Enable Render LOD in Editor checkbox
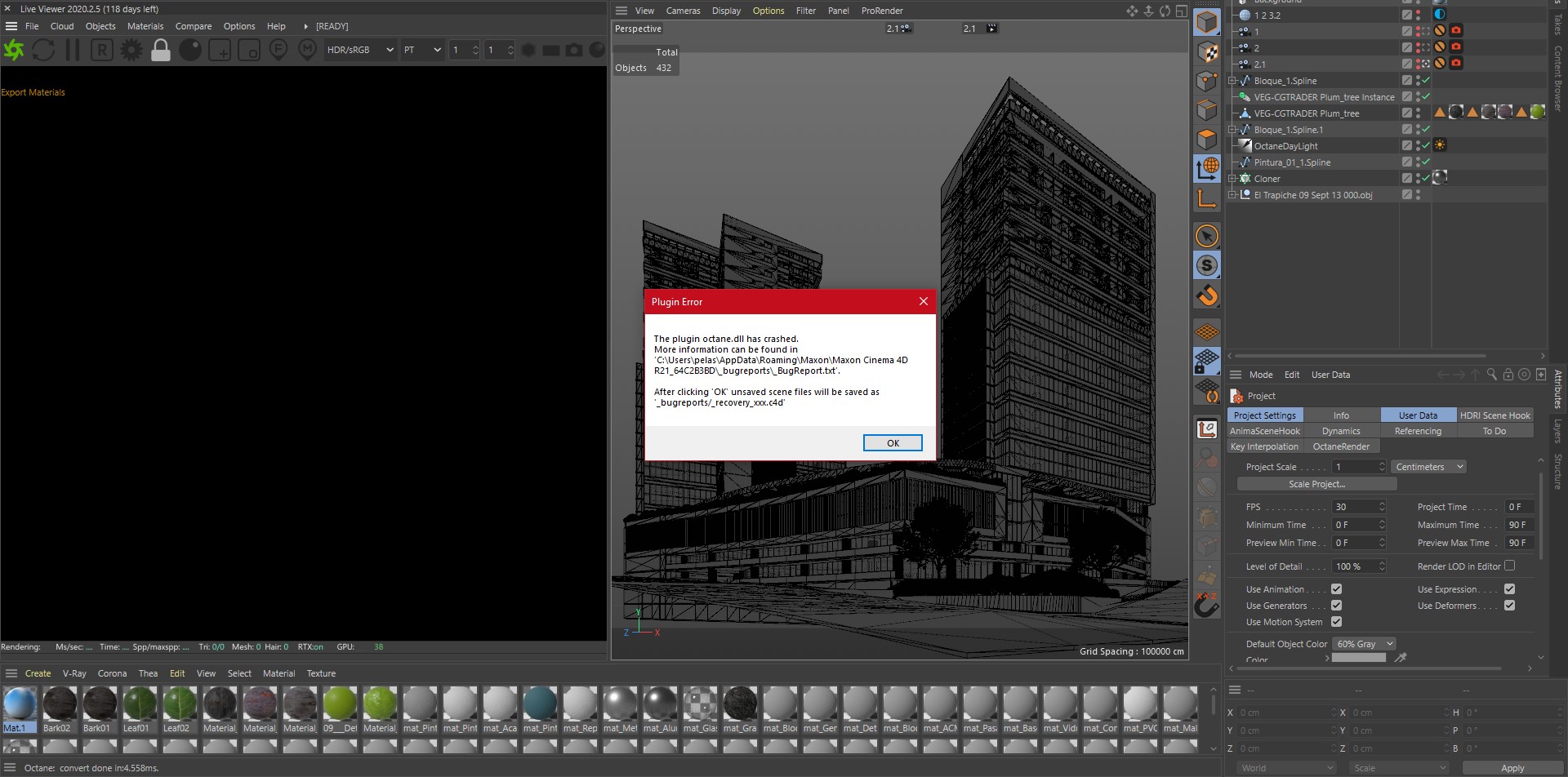 point(1509,566)
